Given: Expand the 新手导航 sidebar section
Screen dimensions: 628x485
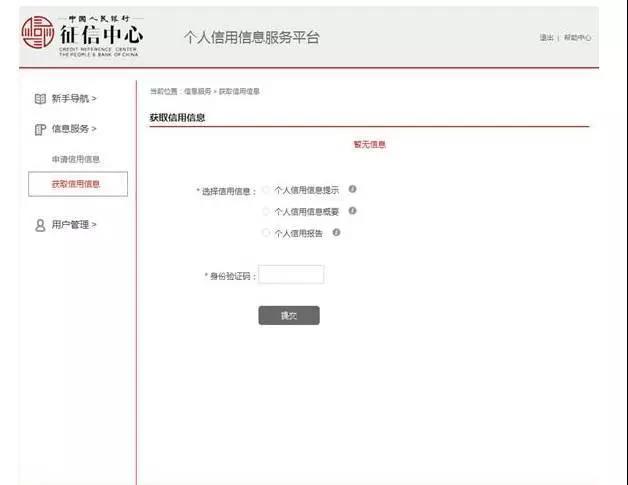Looking at the screenshot, I should [x=74, y=99].
